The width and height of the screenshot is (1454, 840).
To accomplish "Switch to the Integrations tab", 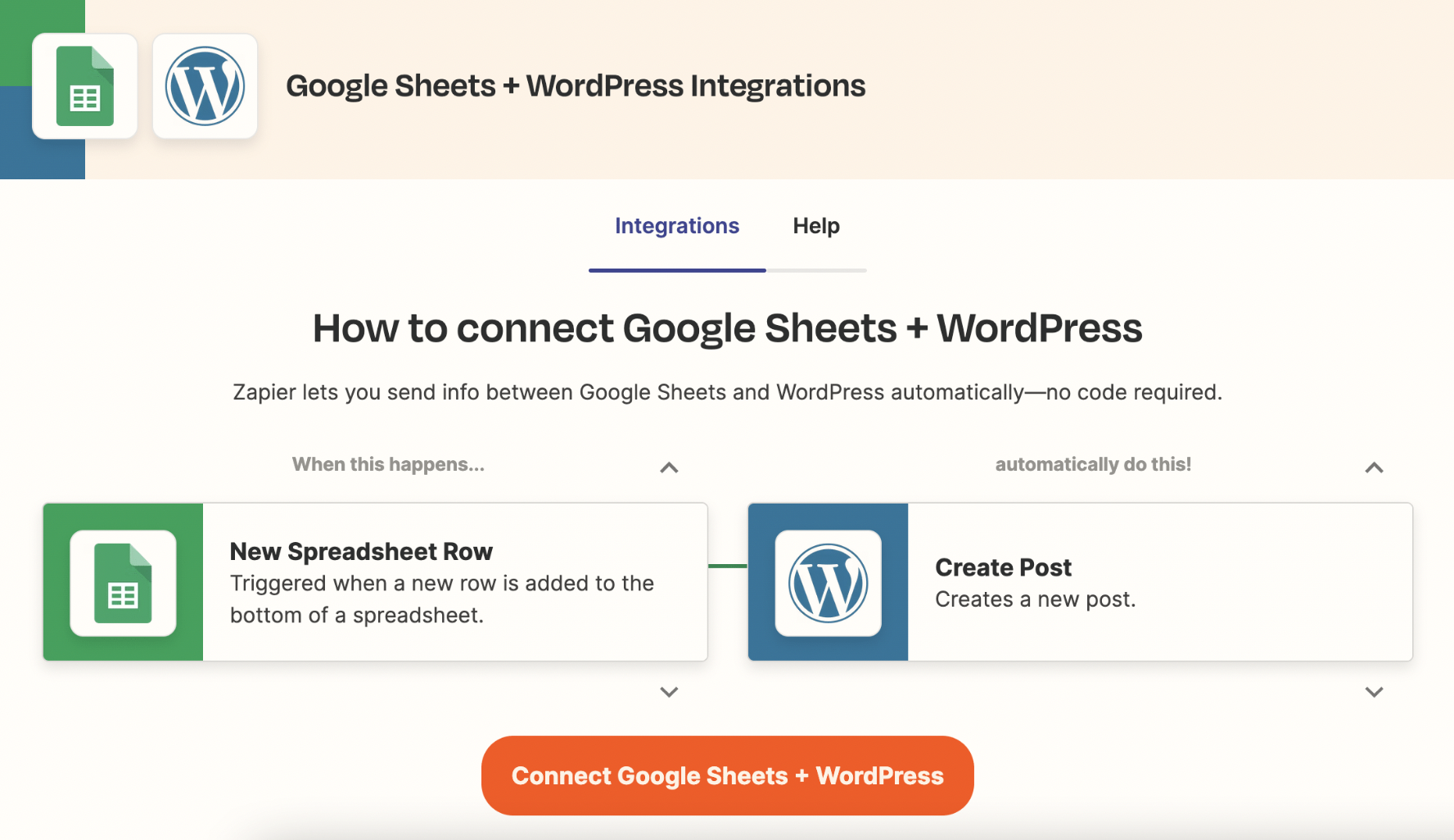I will (677, 226).
